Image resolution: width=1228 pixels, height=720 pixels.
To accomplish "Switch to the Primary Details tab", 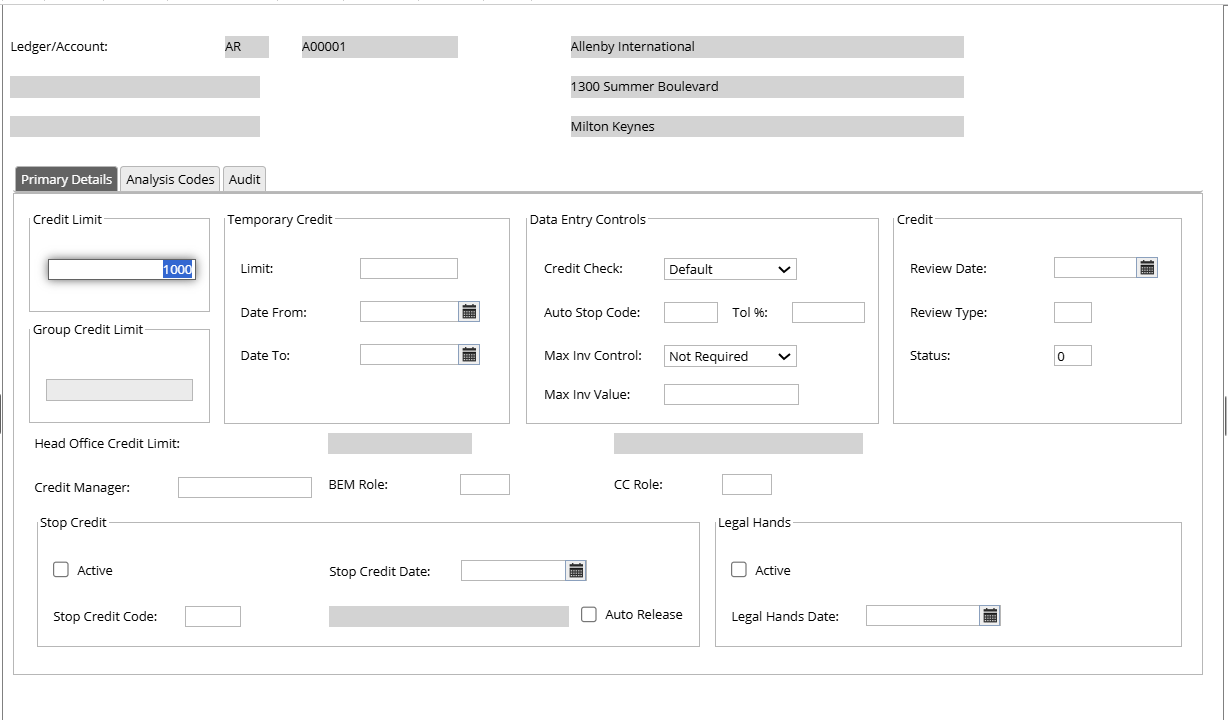I will pos(66,179).
